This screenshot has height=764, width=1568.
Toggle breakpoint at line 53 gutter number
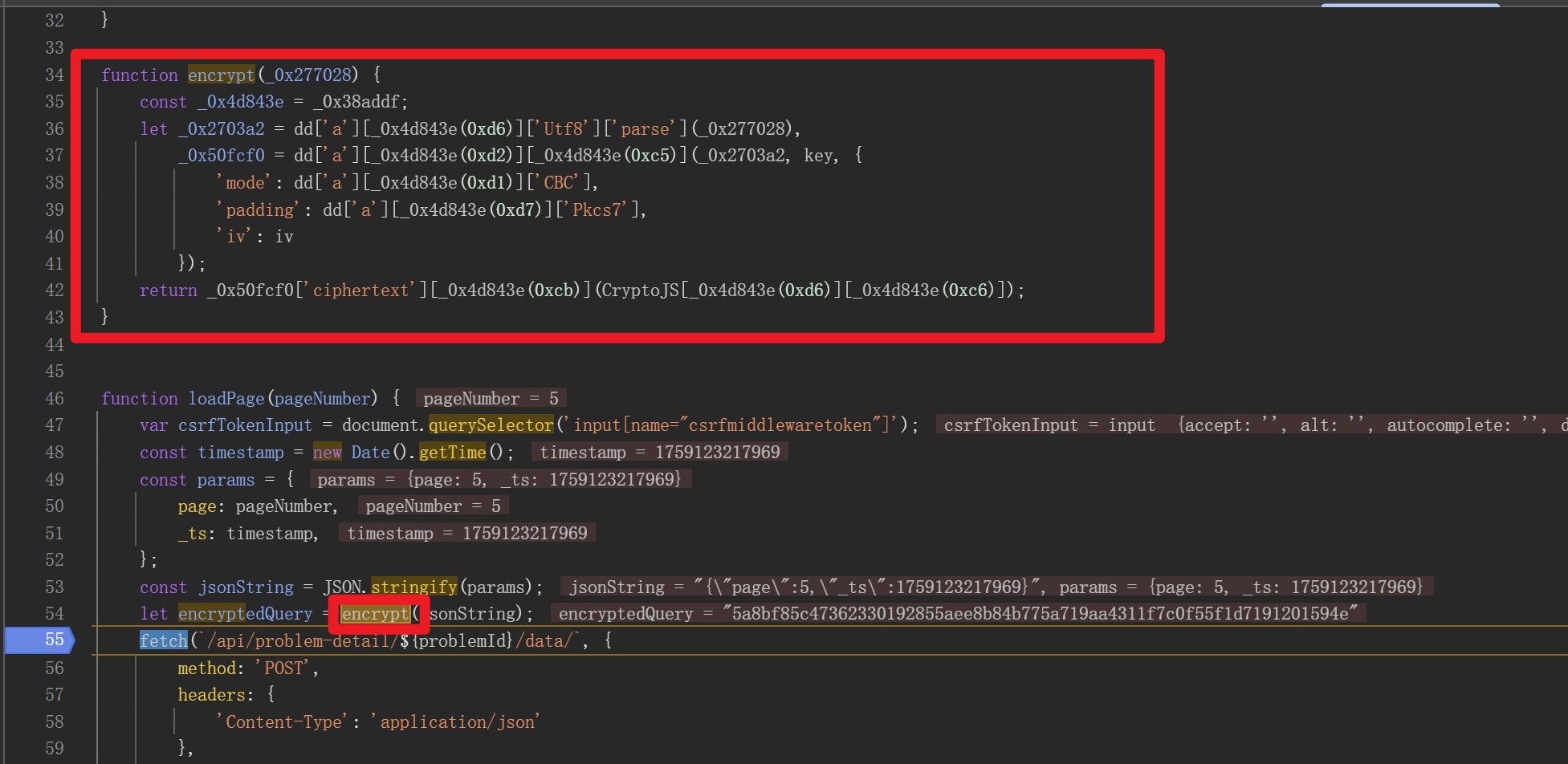[54, 587]
